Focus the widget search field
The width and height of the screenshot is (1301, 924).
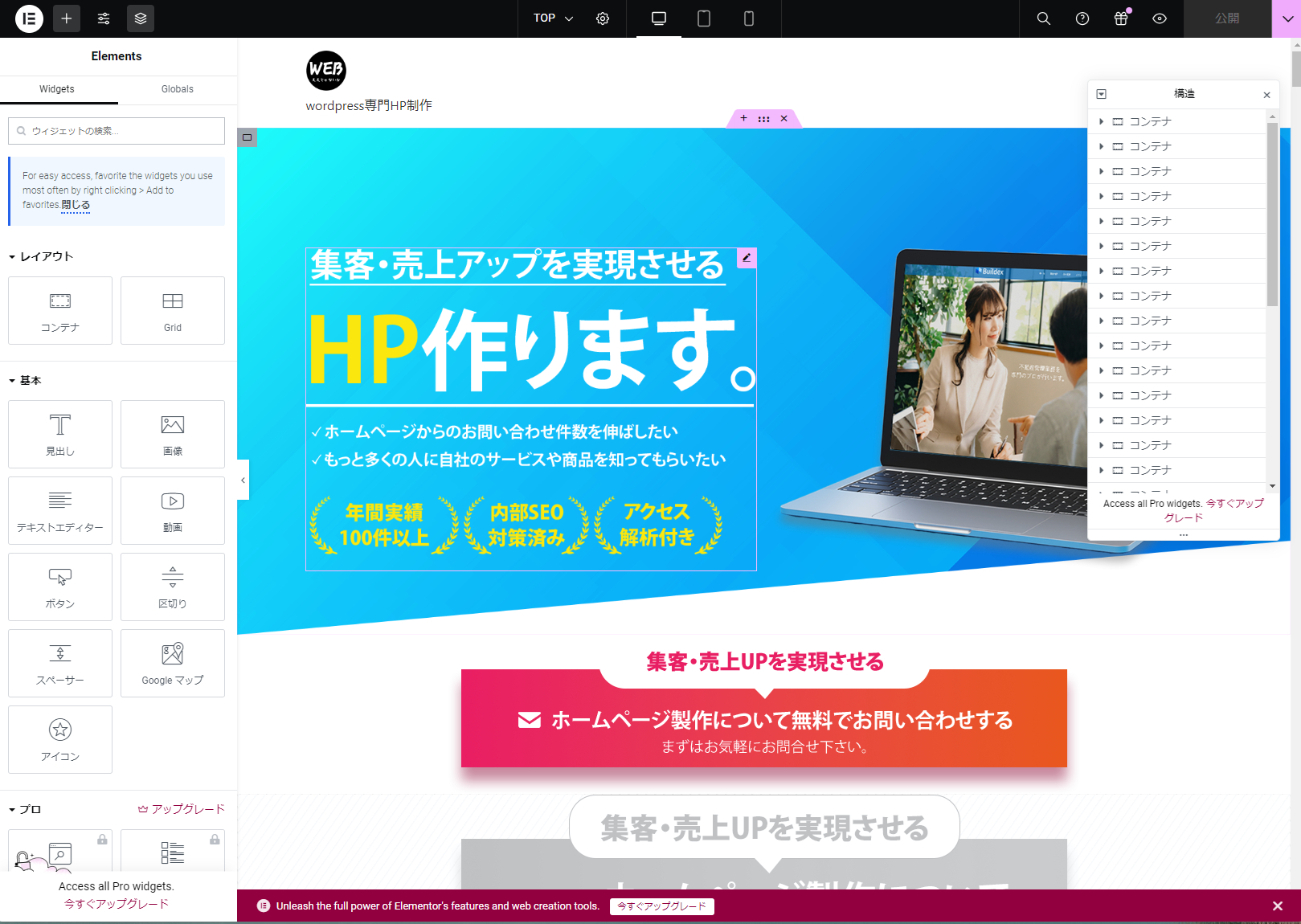pyautogui.click(x=117, y=131)
